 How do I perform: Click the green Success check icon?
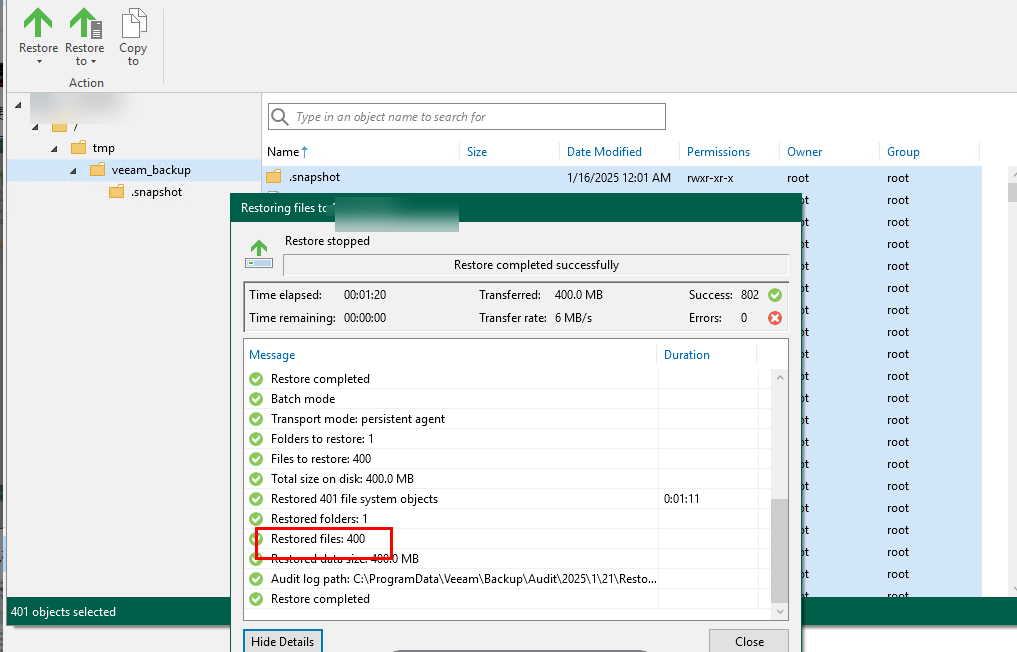(773, 295)
